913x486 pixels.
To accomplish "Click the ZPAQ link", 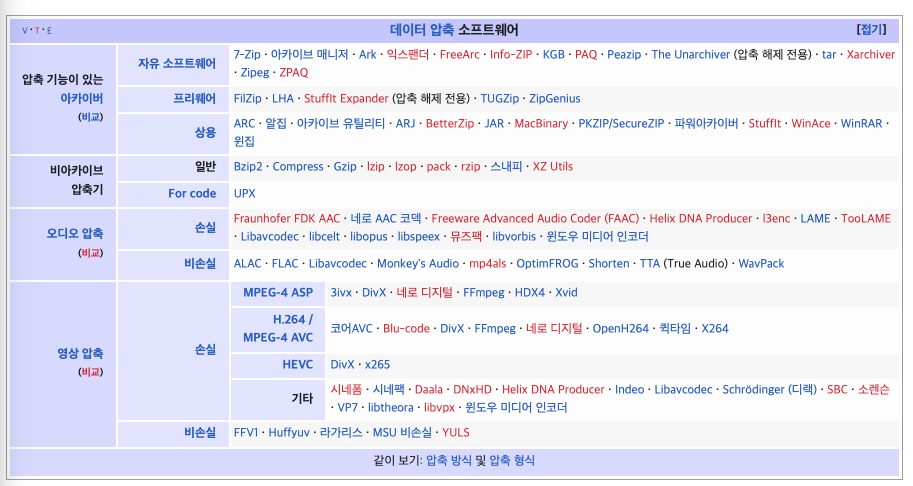I will [293, 72].
